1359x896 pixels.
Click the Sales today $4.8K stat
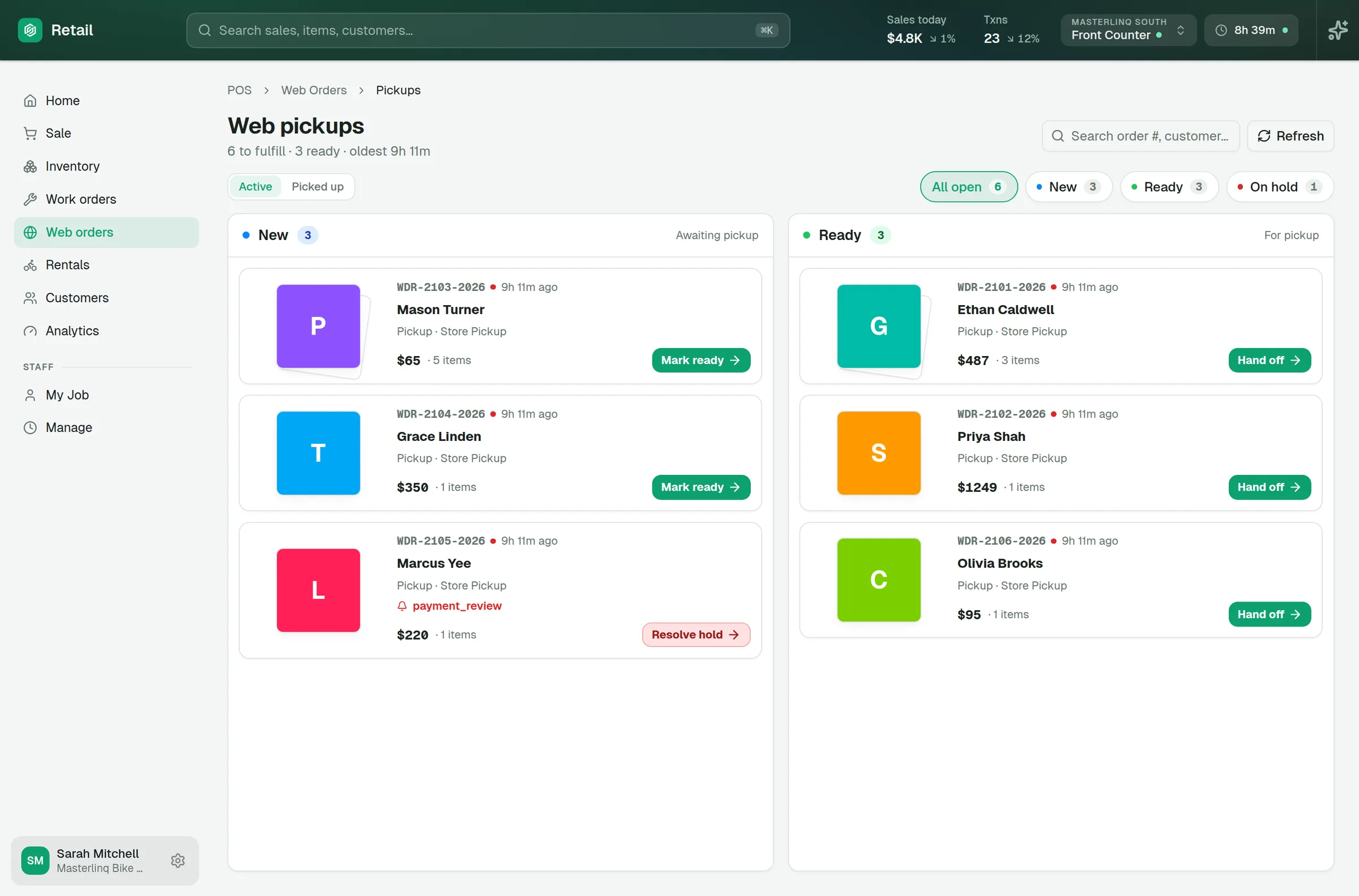pos(921,29)
